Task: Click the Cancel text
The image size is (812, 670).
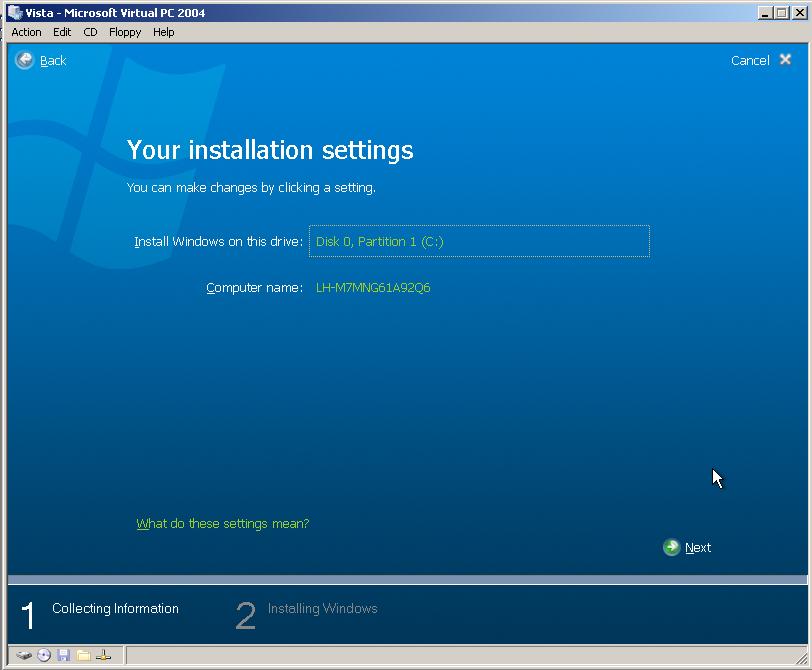Action: [750, 61]
